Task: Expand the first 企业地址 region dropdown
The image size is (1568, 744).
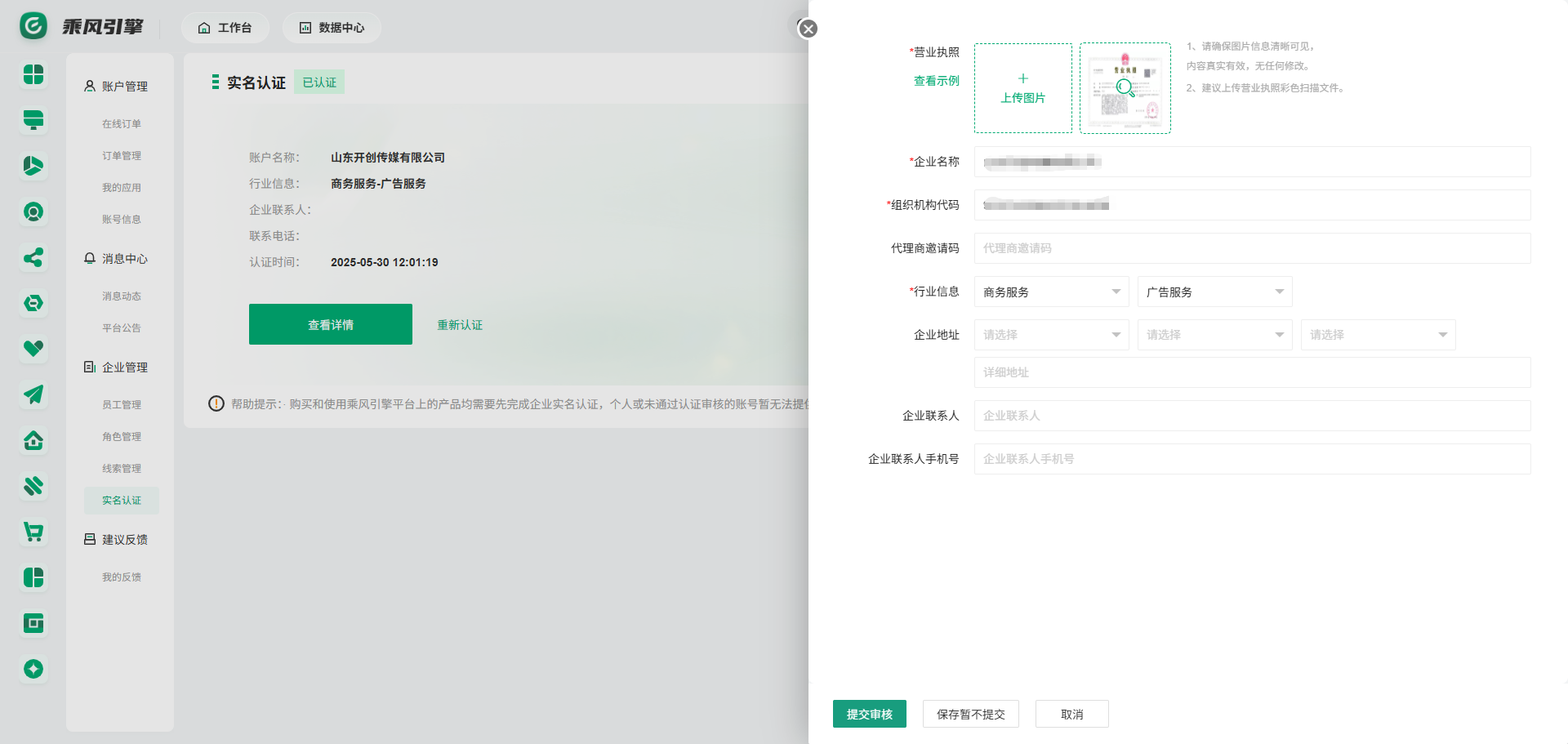Action: [1051, 335]
